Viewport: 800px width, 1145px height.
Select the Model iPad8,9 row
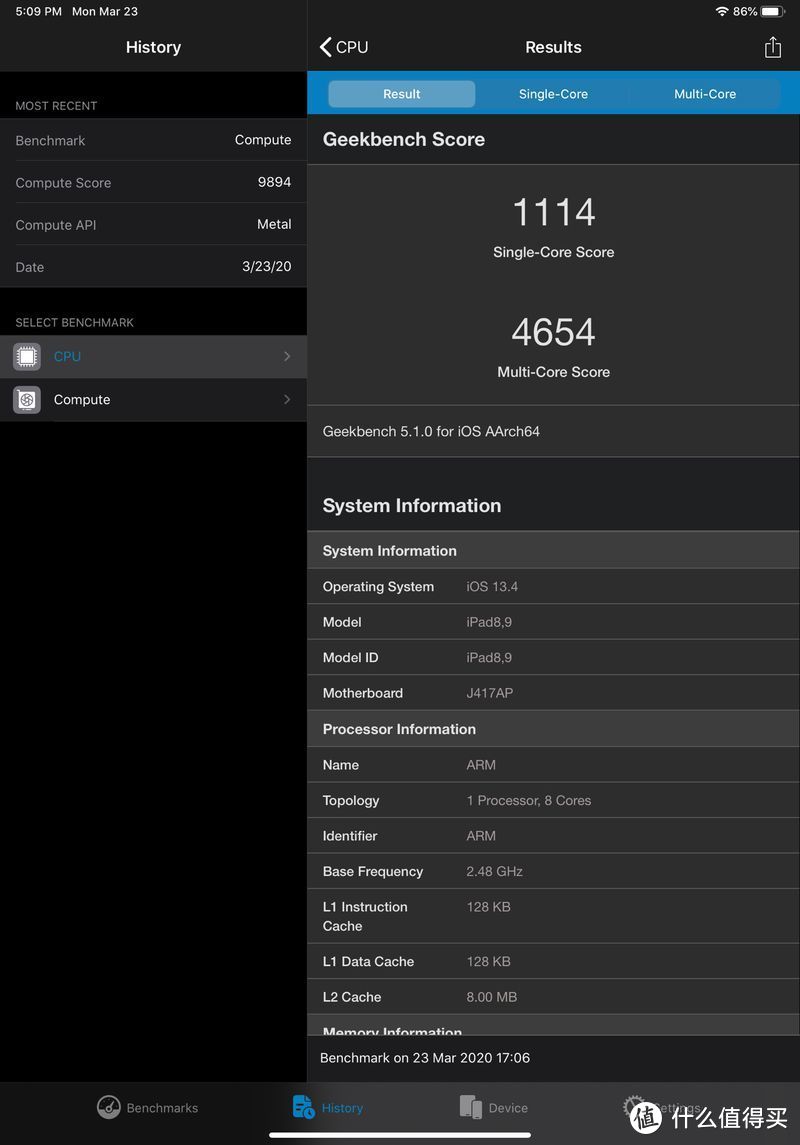553,622
